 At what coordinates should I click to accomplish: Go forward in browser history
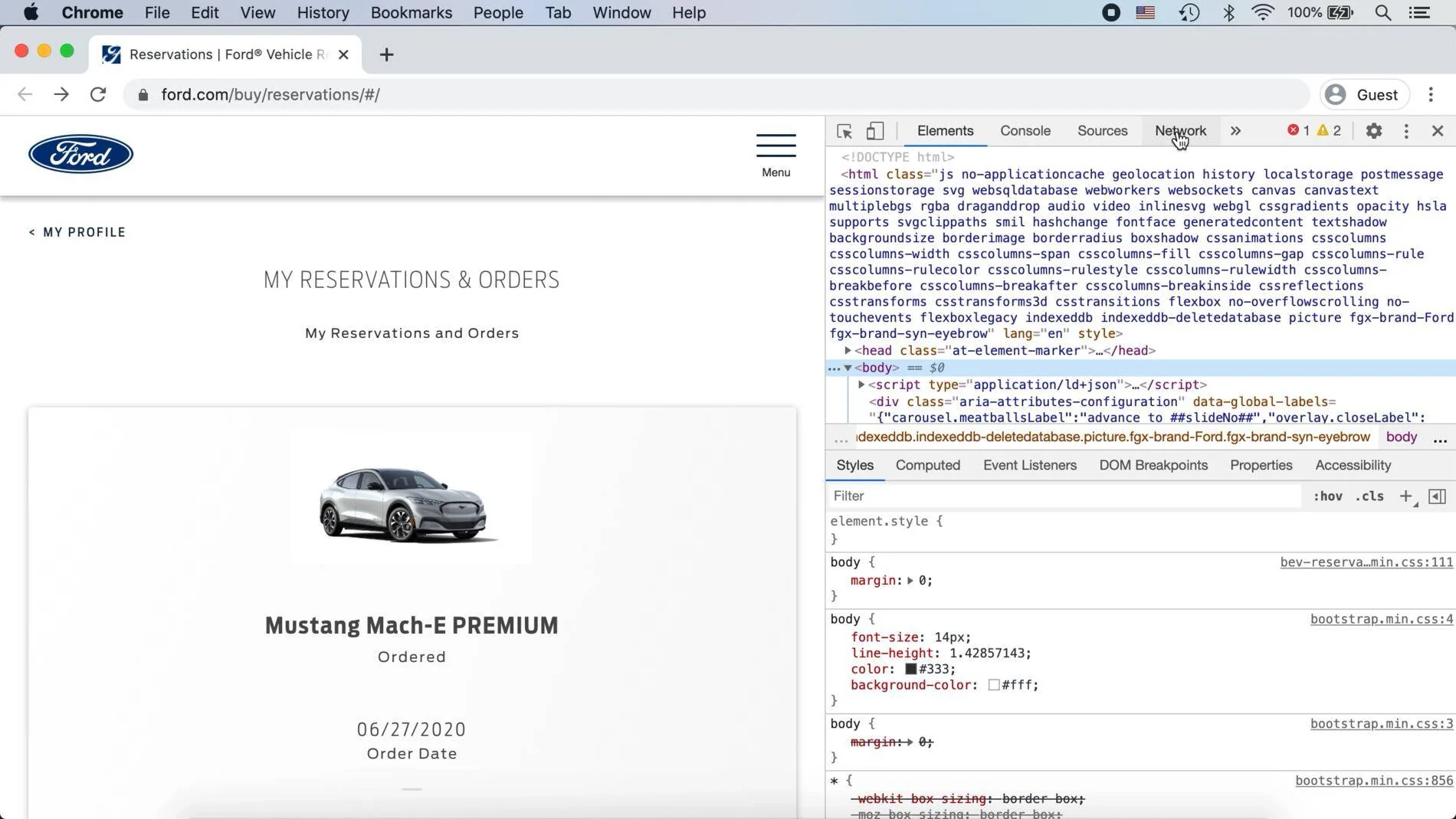(x=61, y=94)
